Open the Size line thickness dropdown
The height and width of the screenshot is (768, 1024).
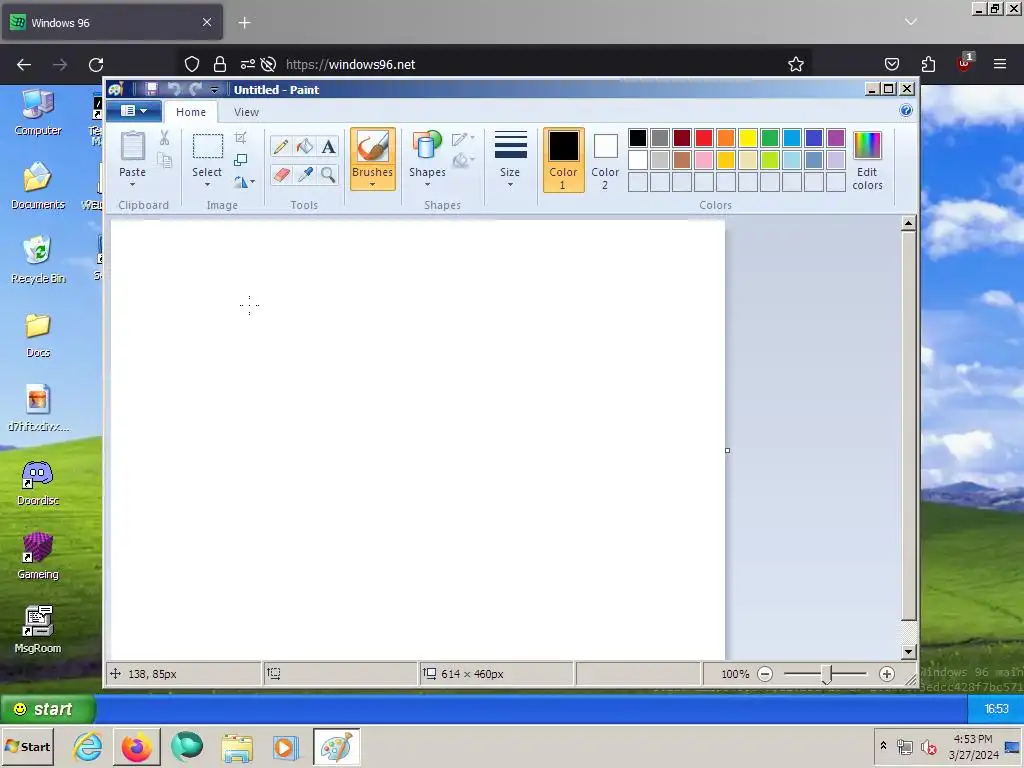coord(510,159)
